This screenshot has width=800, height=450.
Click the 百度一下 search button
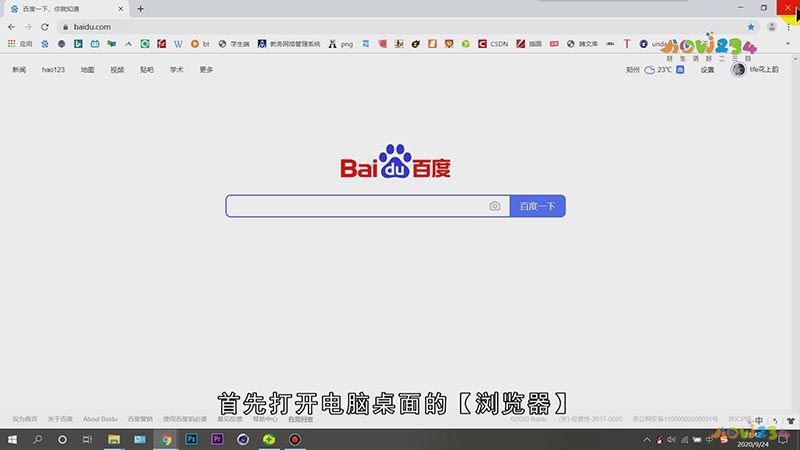(x=537, y=206)
